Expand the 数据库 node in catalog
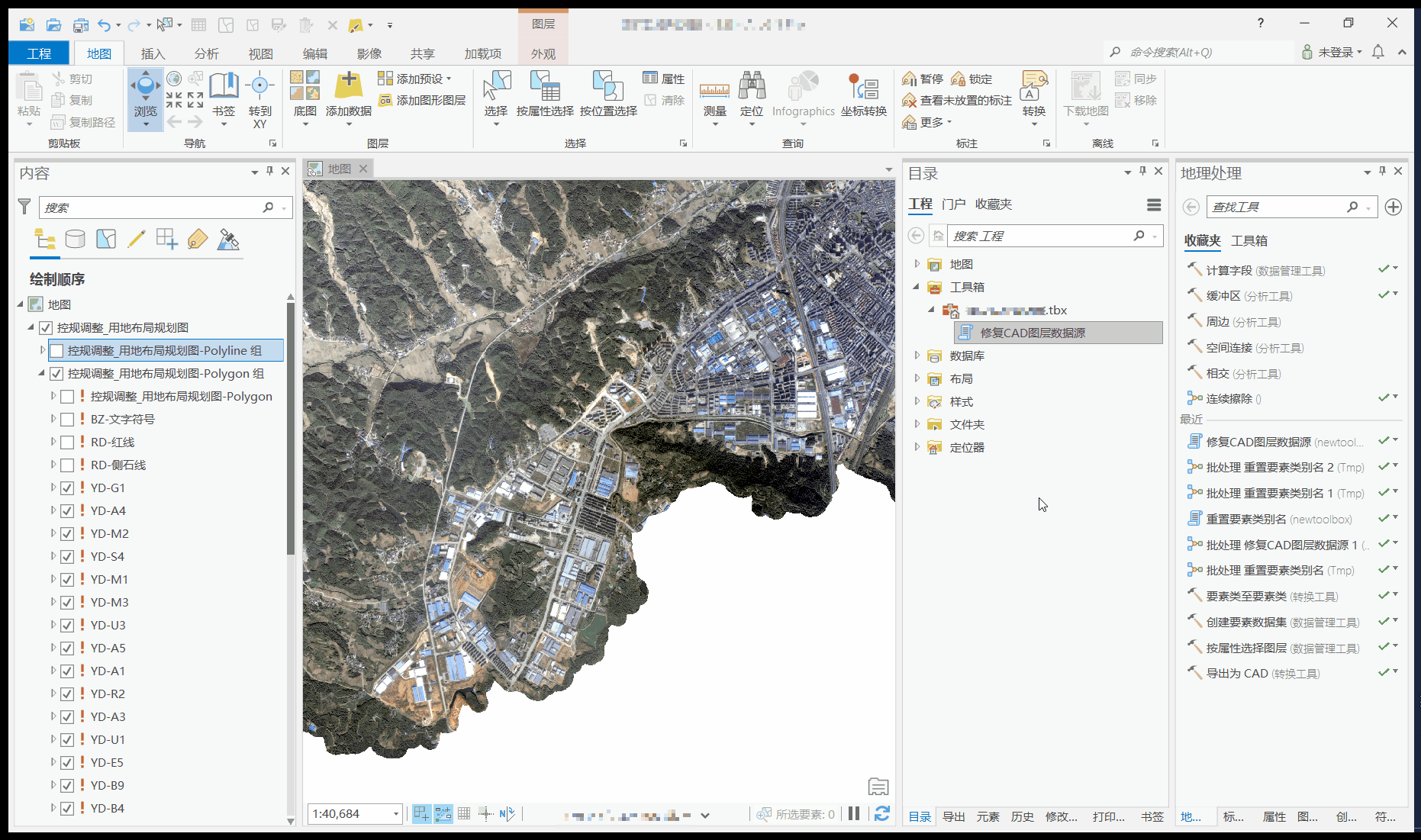1421x840 pixels. (917, 356)
